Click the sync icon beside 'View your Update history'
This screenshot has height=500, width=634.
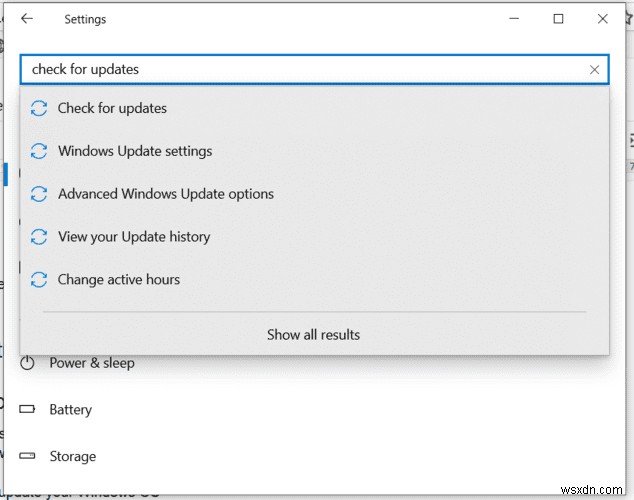click(39, 237)
